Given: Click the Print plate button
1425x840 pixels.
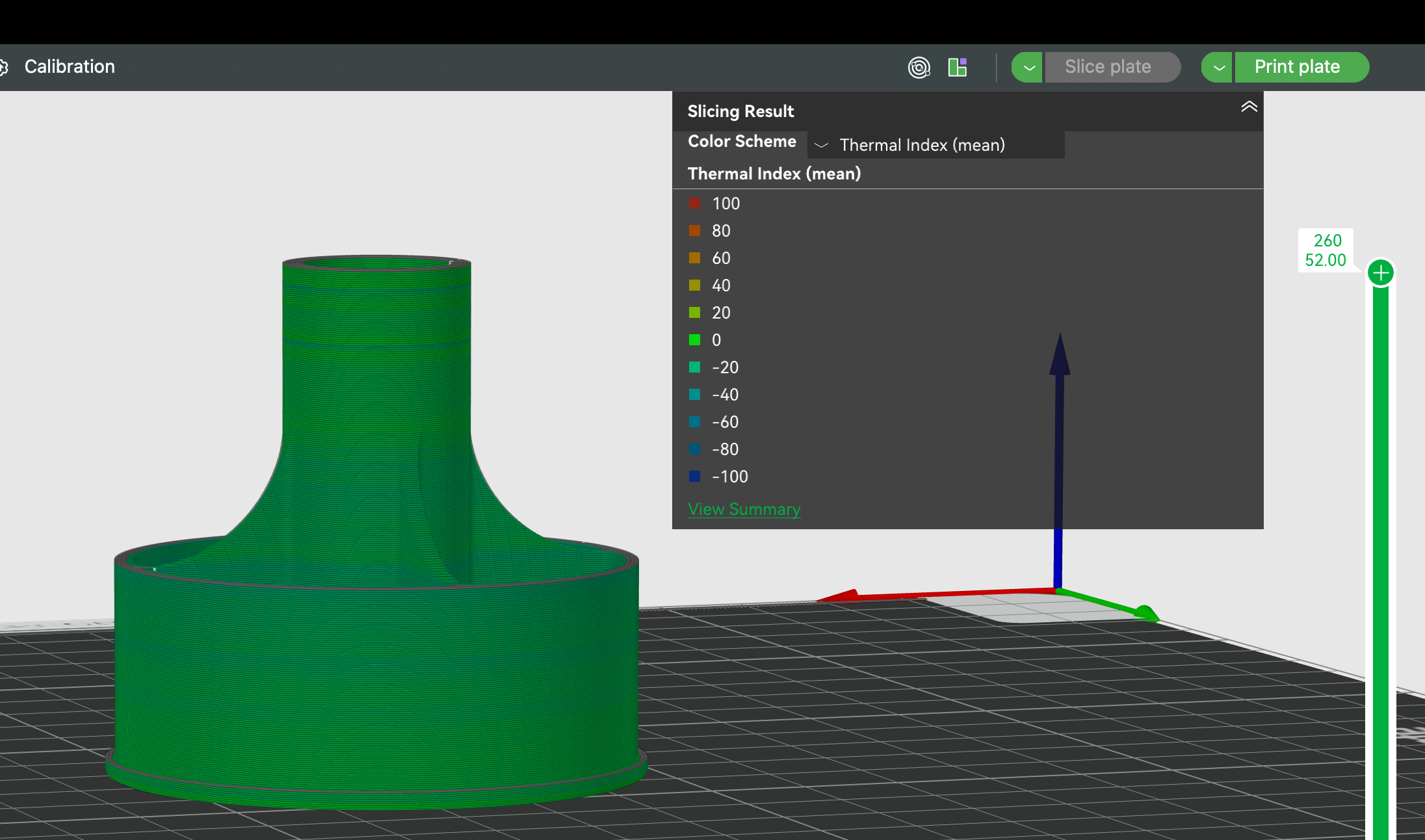Looking at the screenshot, I should 1301,67.
